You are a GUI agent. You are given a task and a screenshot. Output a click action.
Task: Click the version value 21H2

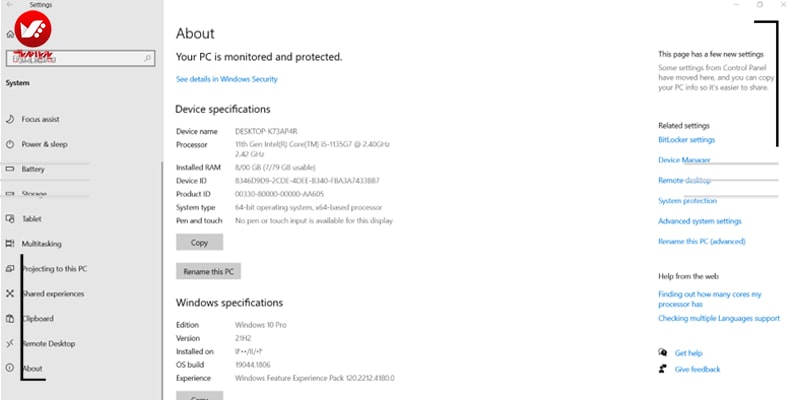(x=243, y=338)
